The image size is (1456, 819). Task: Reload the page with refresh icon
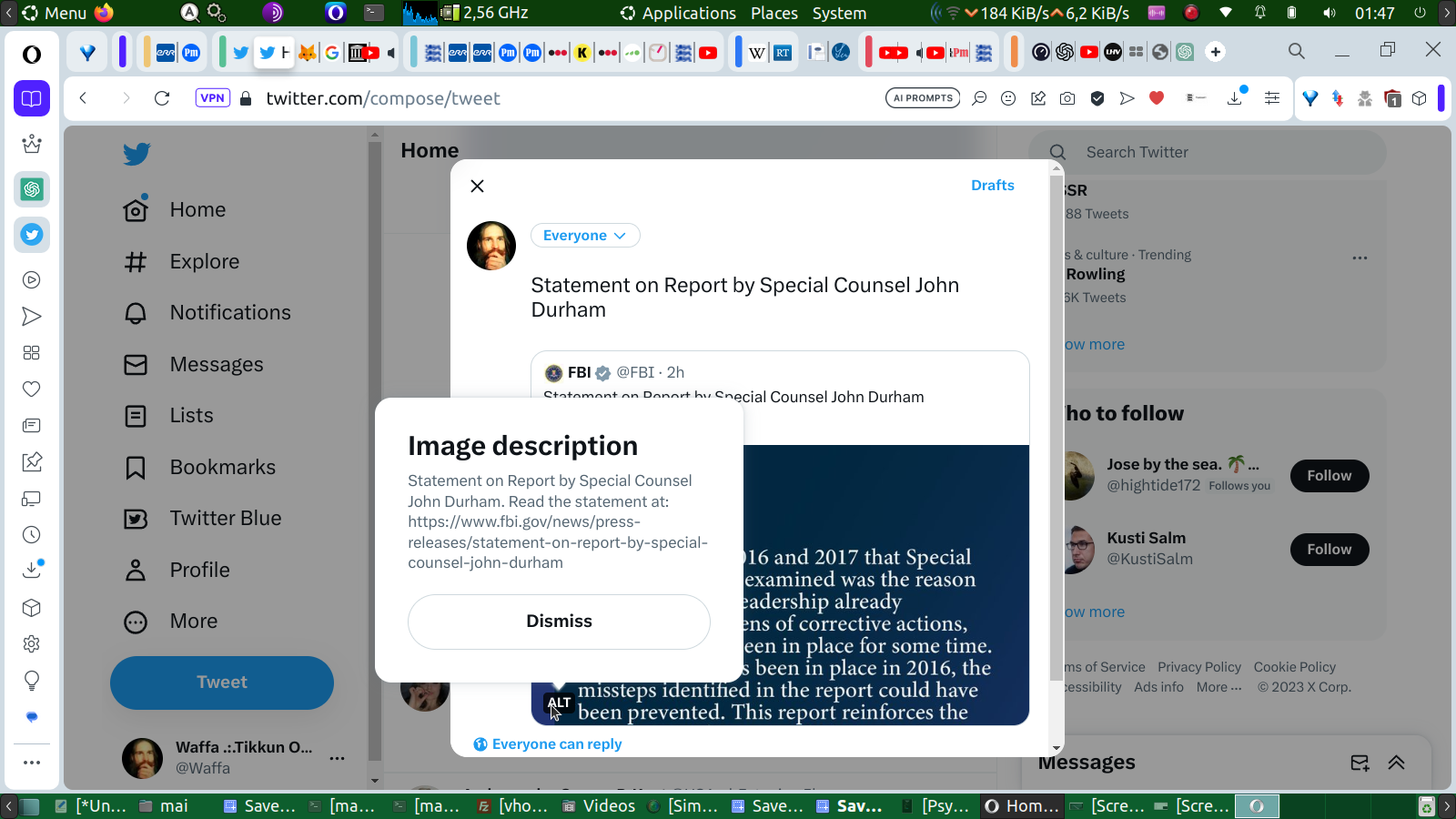click(162, 98)
